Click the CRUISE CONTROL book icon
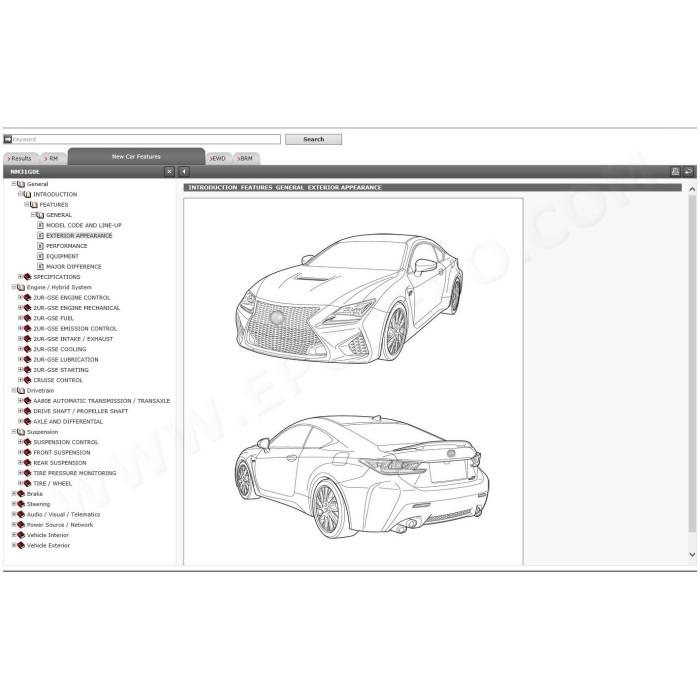 [27, 380]
